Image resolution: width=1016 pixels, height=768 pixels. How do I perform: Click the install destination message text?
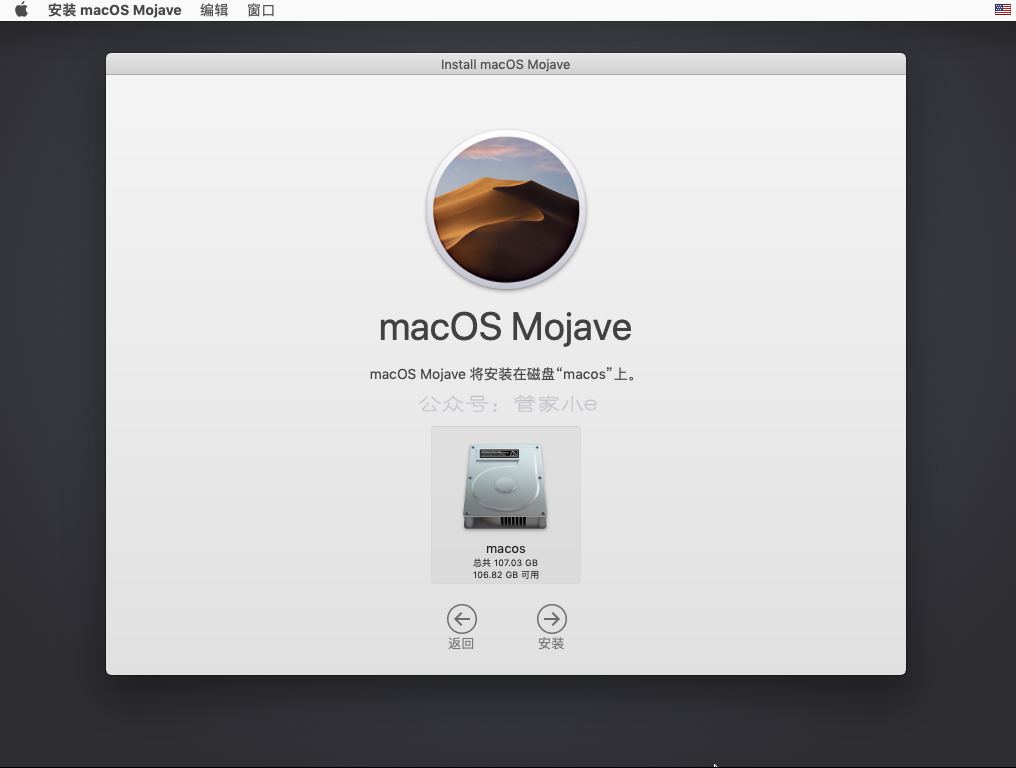pos(504,374)
